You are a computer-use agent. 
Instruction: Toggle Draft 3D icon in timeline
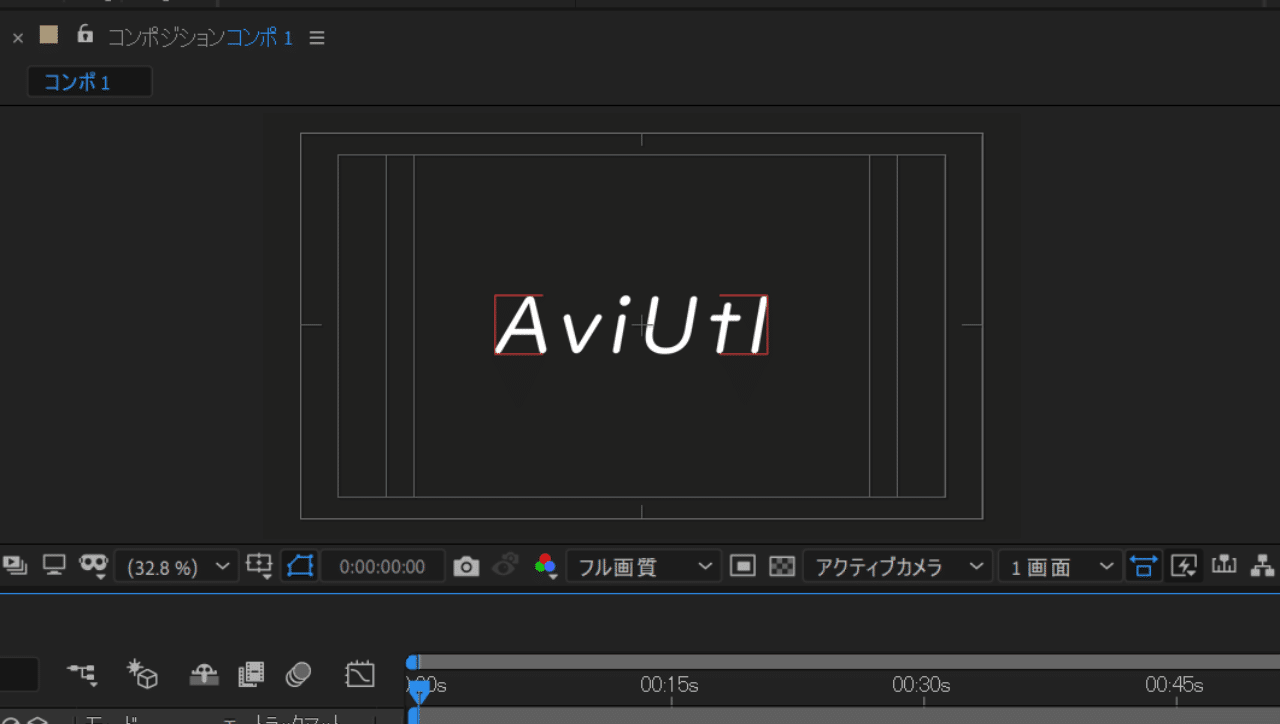pos(143,674)
